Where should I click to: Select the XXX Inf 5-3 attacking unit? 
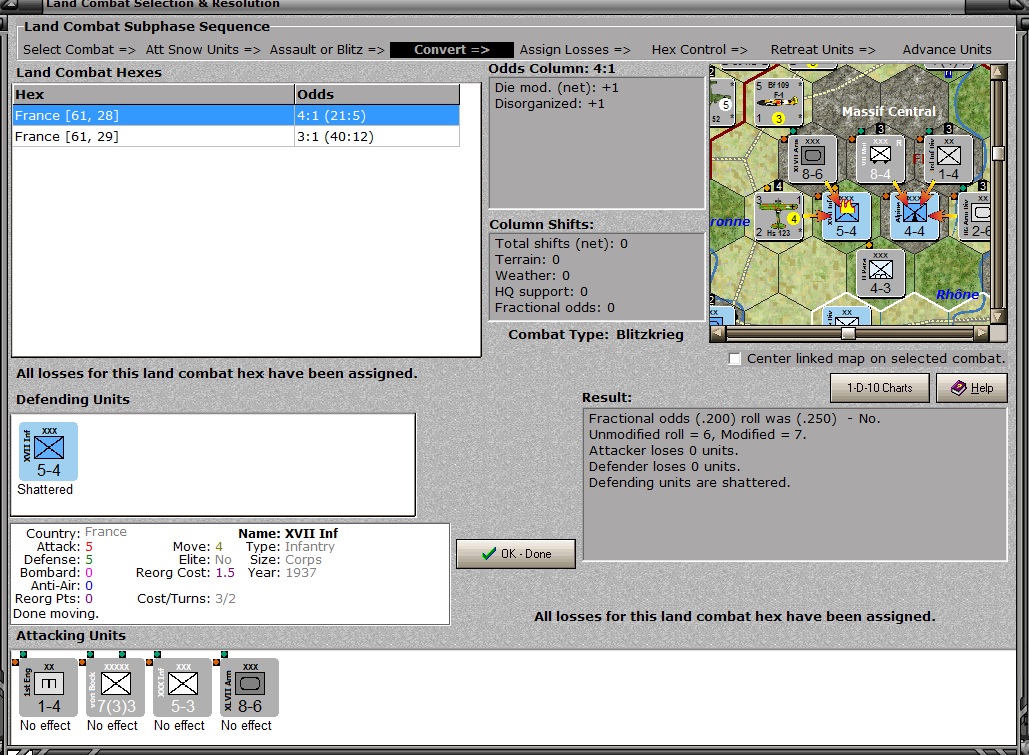[x=182, y=687]
